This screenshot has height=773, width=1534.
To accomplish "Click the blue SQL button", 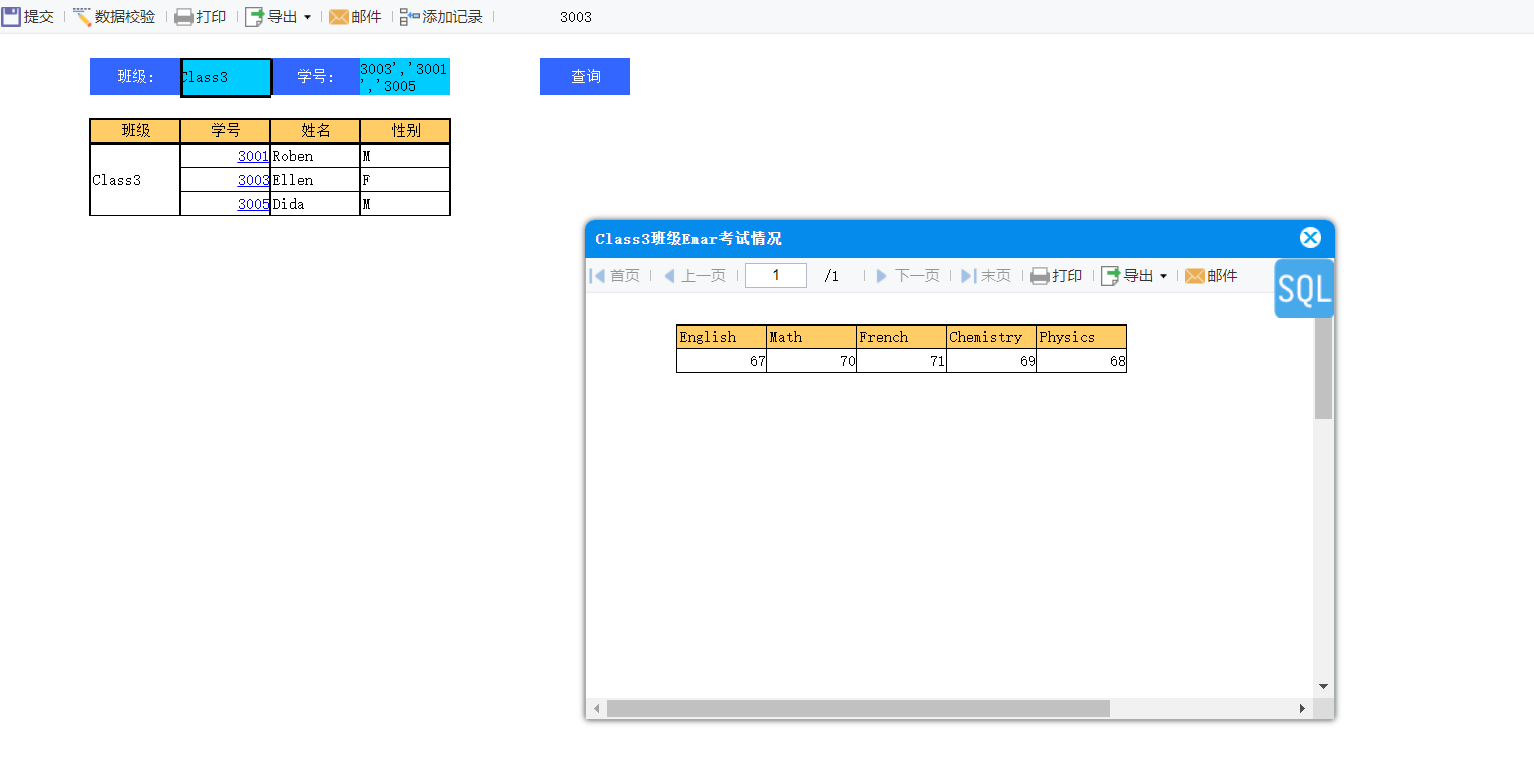I will [x=1304, y=289].
